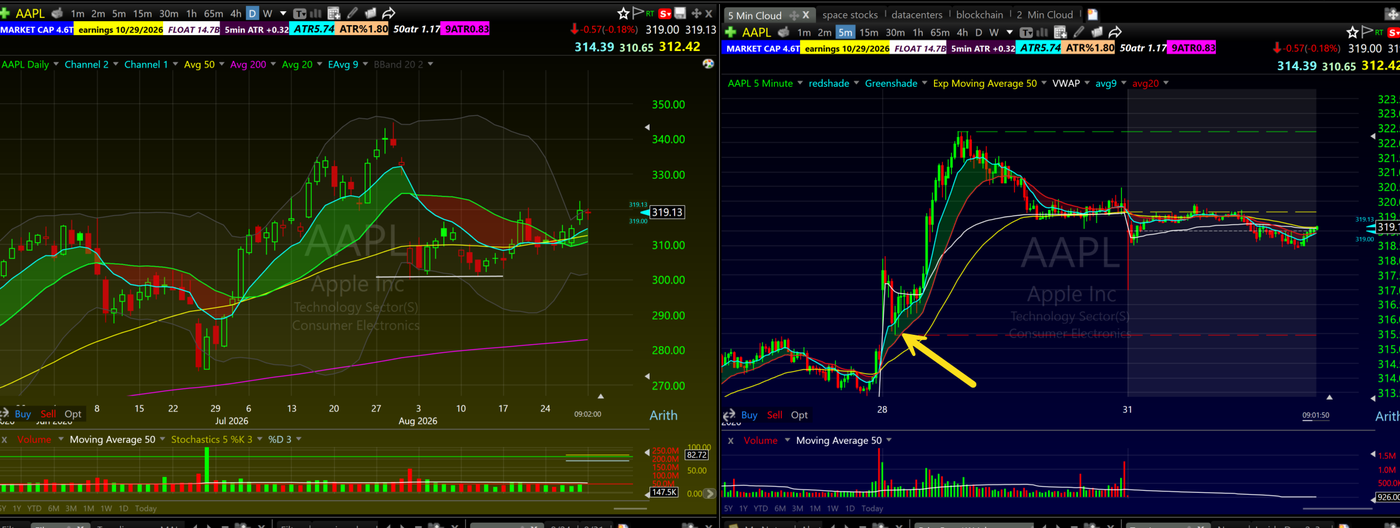Open the color palette icon in Daily chart
The width and height of the screenshot is (1400, 528).
pyautogui.click(x=708, y=63)
